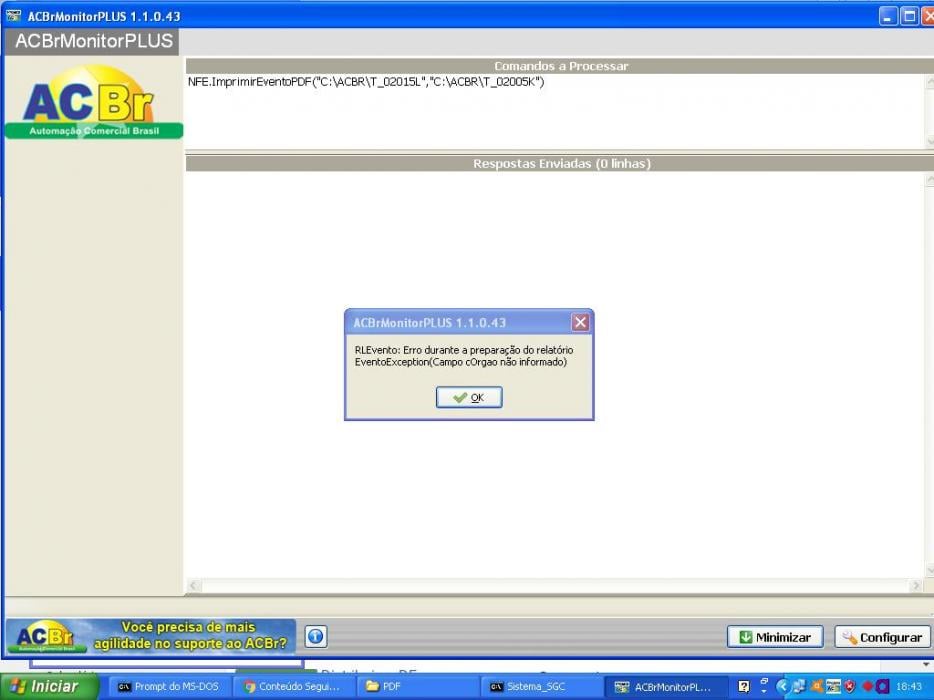Image resolution: width=934 pixels, height=700 pixels.
Task: Click the Respostas Enviadas (0 linhas) header
Action: pos(560,163)
